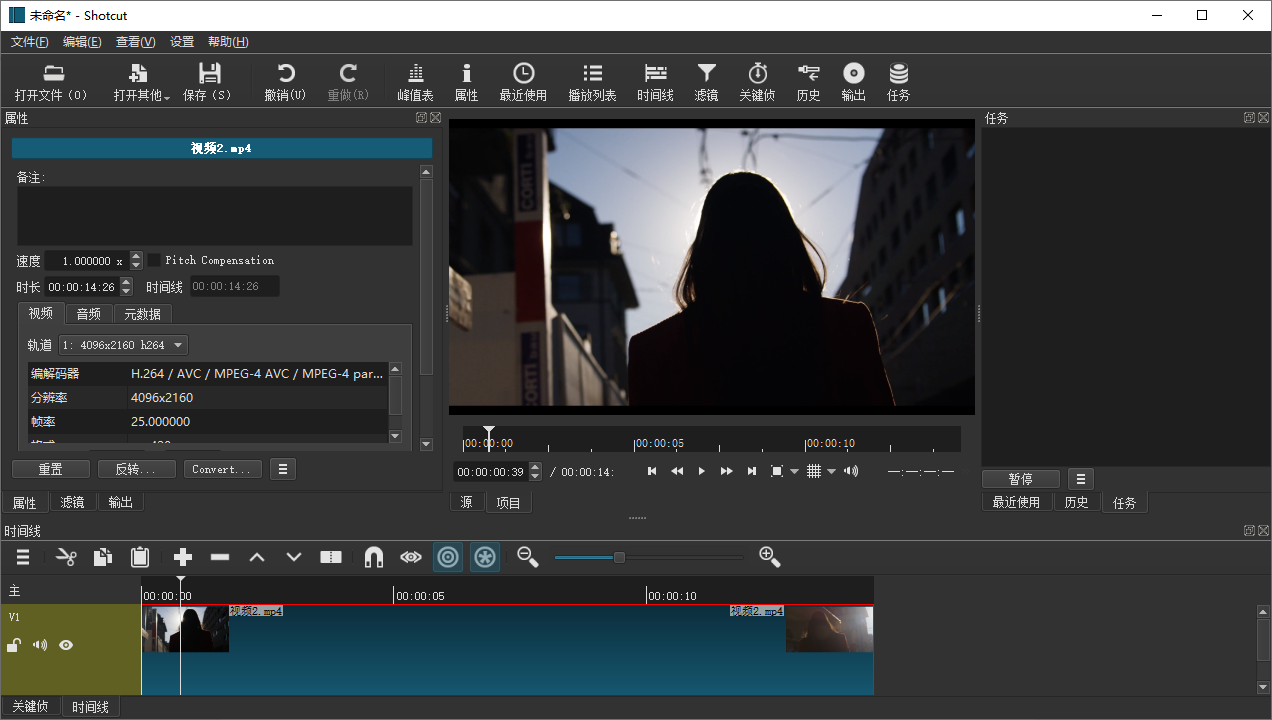Mute the V1 track speaker icon
Viewport: 1272px width, 720px height.
pos(40,645)
